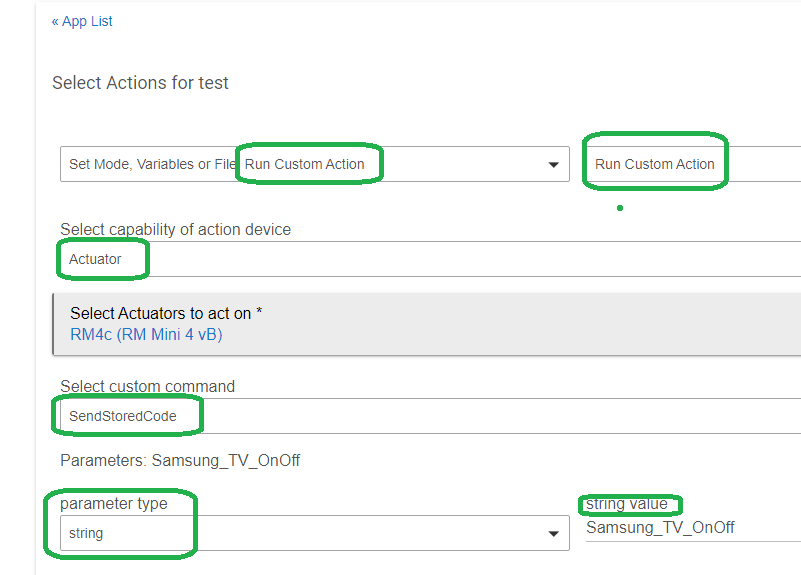
Task: Open the SendStoredCode custom command dropdown
Action: tap(430, 416)
